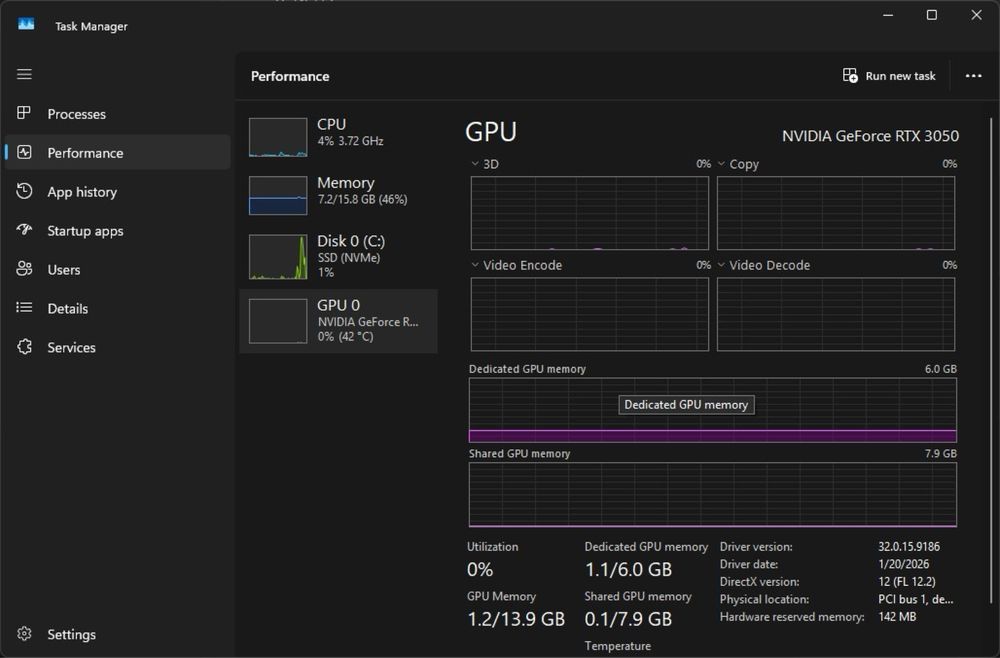The width and height of the screenshot is (1000, 658).
Task: Switch to the Users page label
Action: (x=64, y=270)
